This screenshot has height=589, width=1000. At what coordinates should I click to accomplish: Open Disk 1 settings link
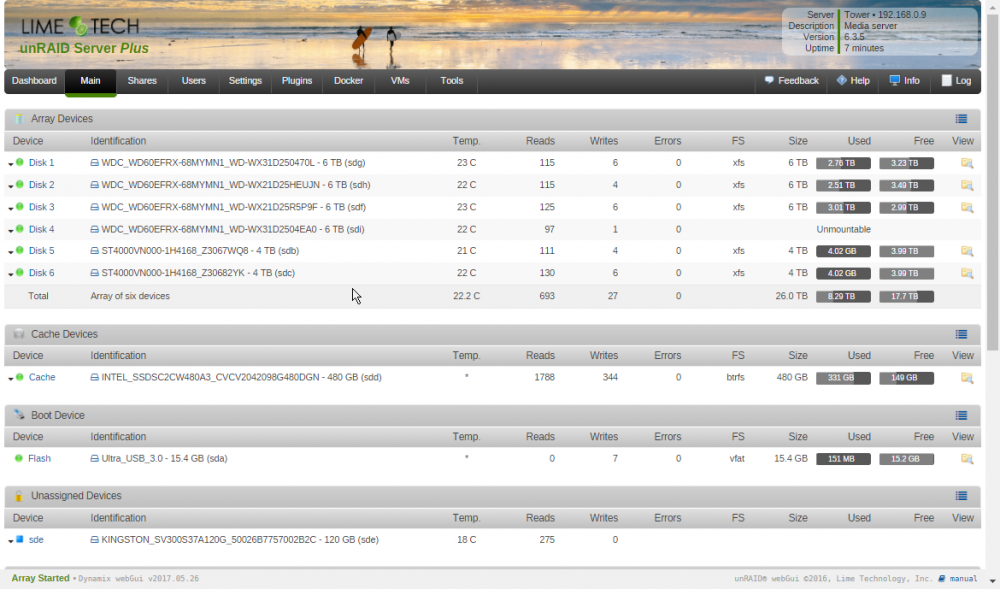tap(41, 163)
